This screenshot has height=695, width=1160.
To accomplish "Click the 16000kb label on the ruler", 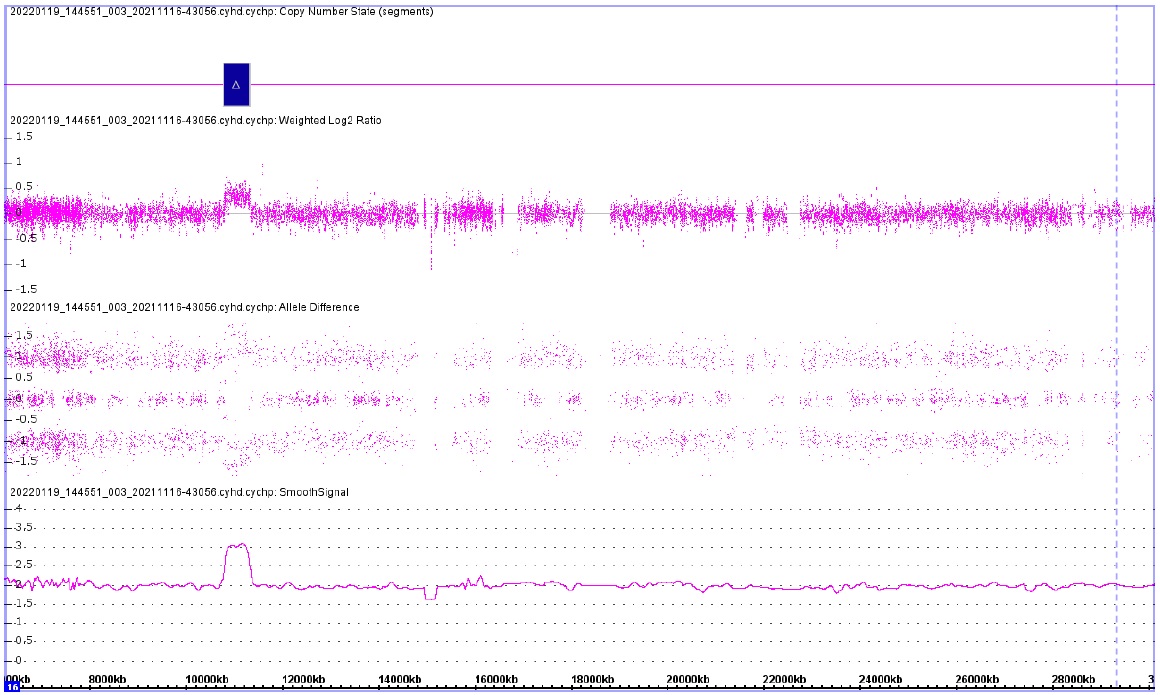I will 496,680.
